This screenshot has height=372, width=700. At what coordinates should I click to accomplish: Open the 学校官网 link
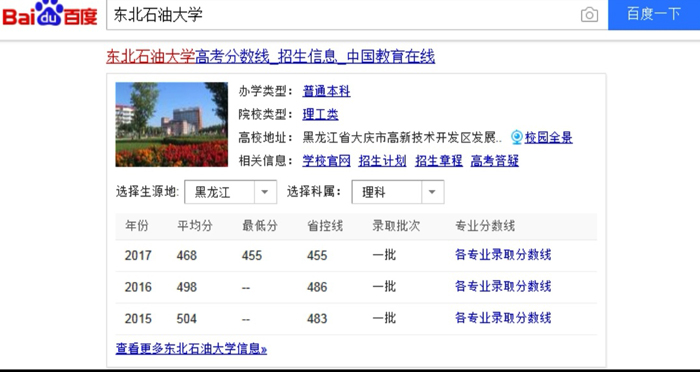[x=326, y=161]
